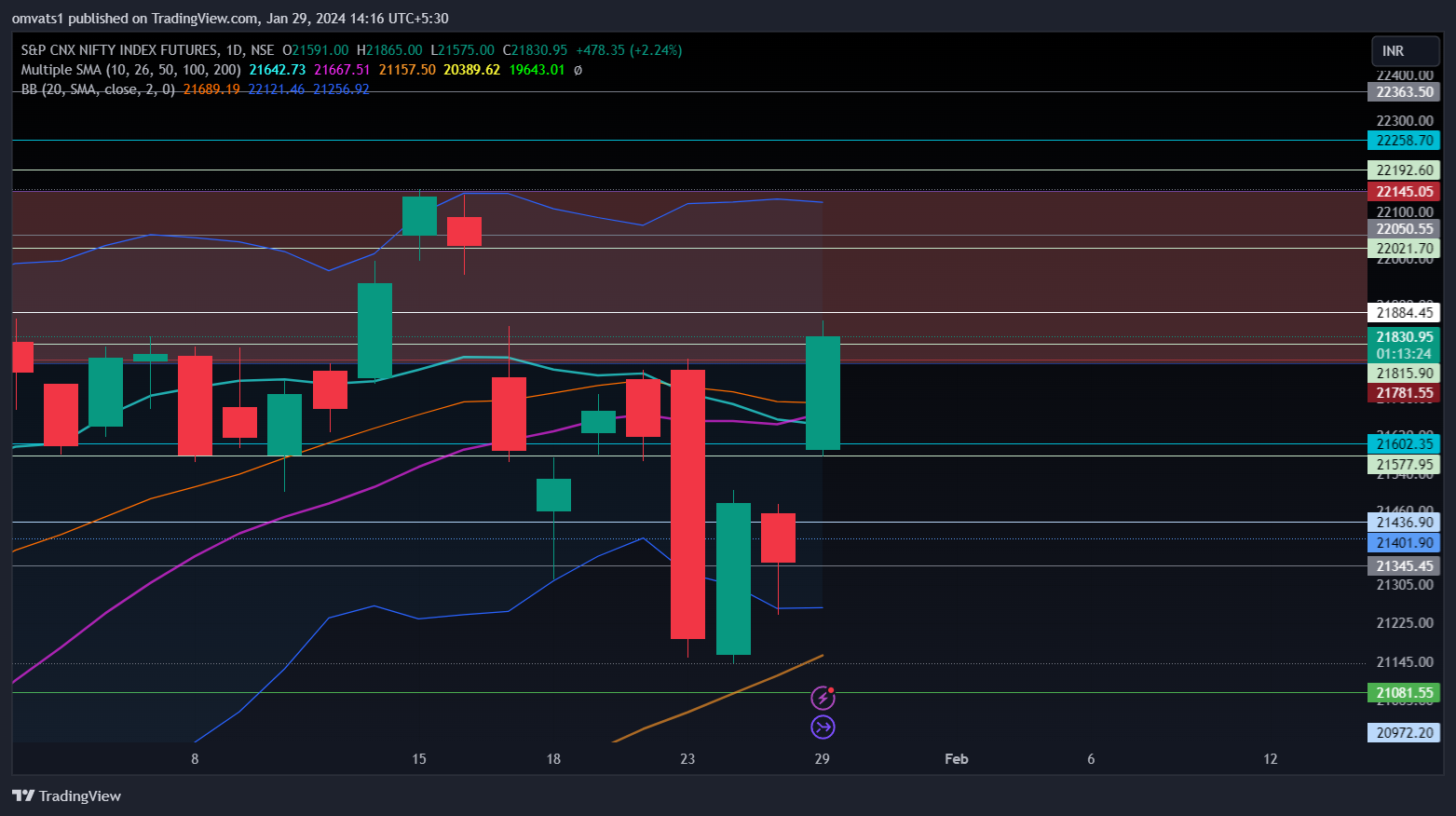Click the yellow SMA value 20389.62
This screenshot has width=1456, height=816.
coord(472,70)
